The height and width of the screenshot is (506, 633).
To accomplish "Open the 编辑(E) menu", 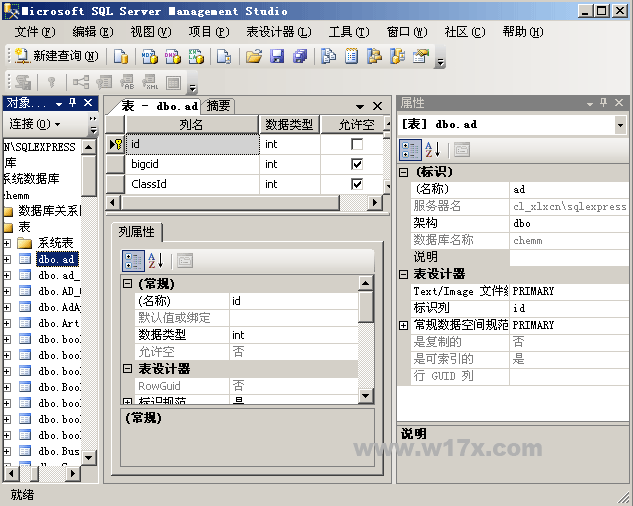I will [93, 31].
